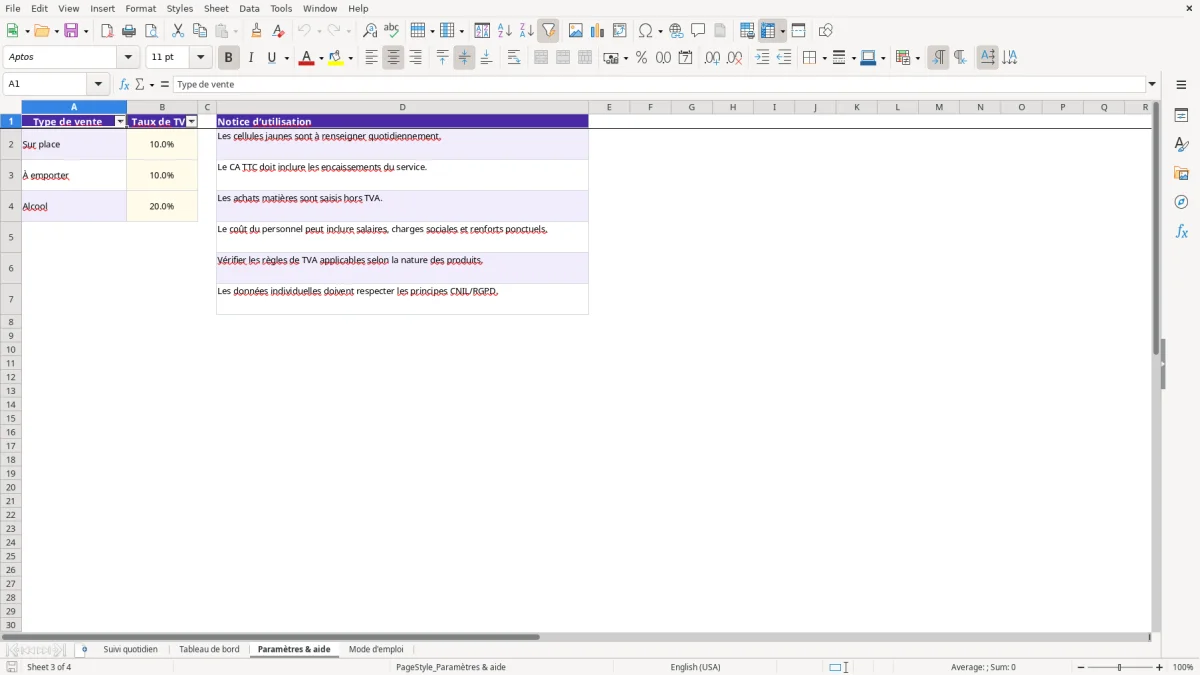Image resolution: width=1200 pixels, height=675 pixels.
Task: Click the Format as Date icon
Action: point(686,58)
